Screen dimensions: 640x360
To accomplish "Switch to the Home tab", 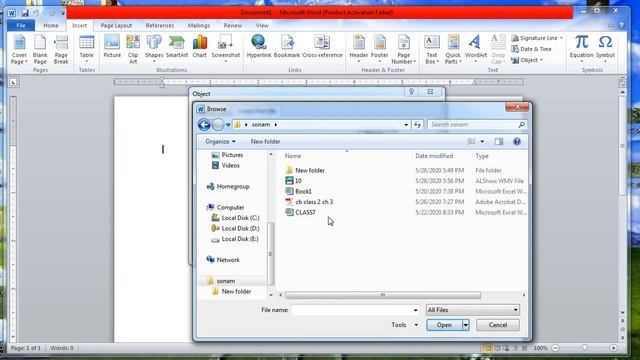I will click(51, 25).
